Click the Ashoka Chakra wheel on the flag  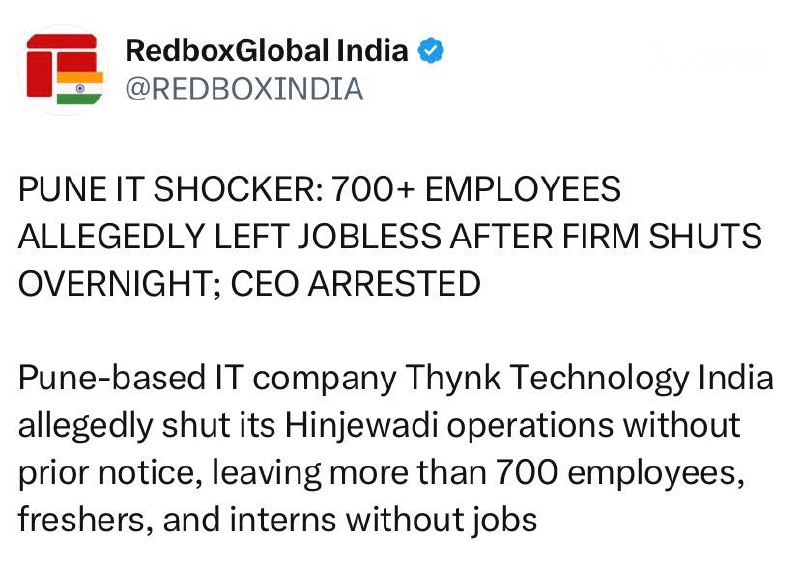point(80,88)
